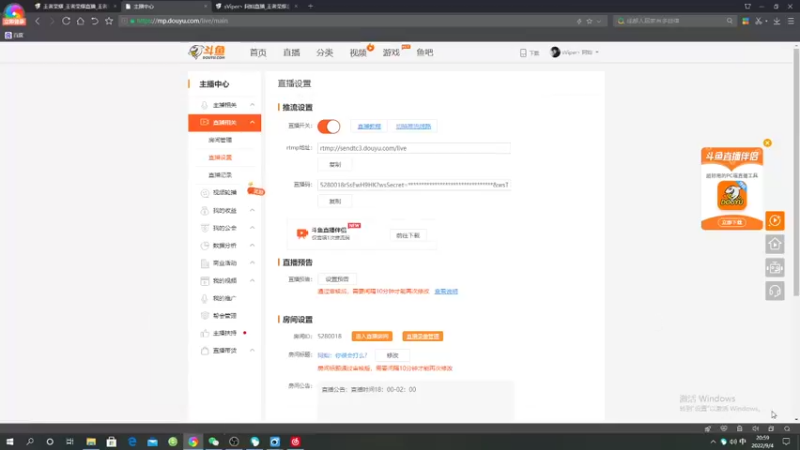Viewport: 800px width, 450px height.
Task: Copy the 直播码 stream key with its button
Action: click(335, 202)
